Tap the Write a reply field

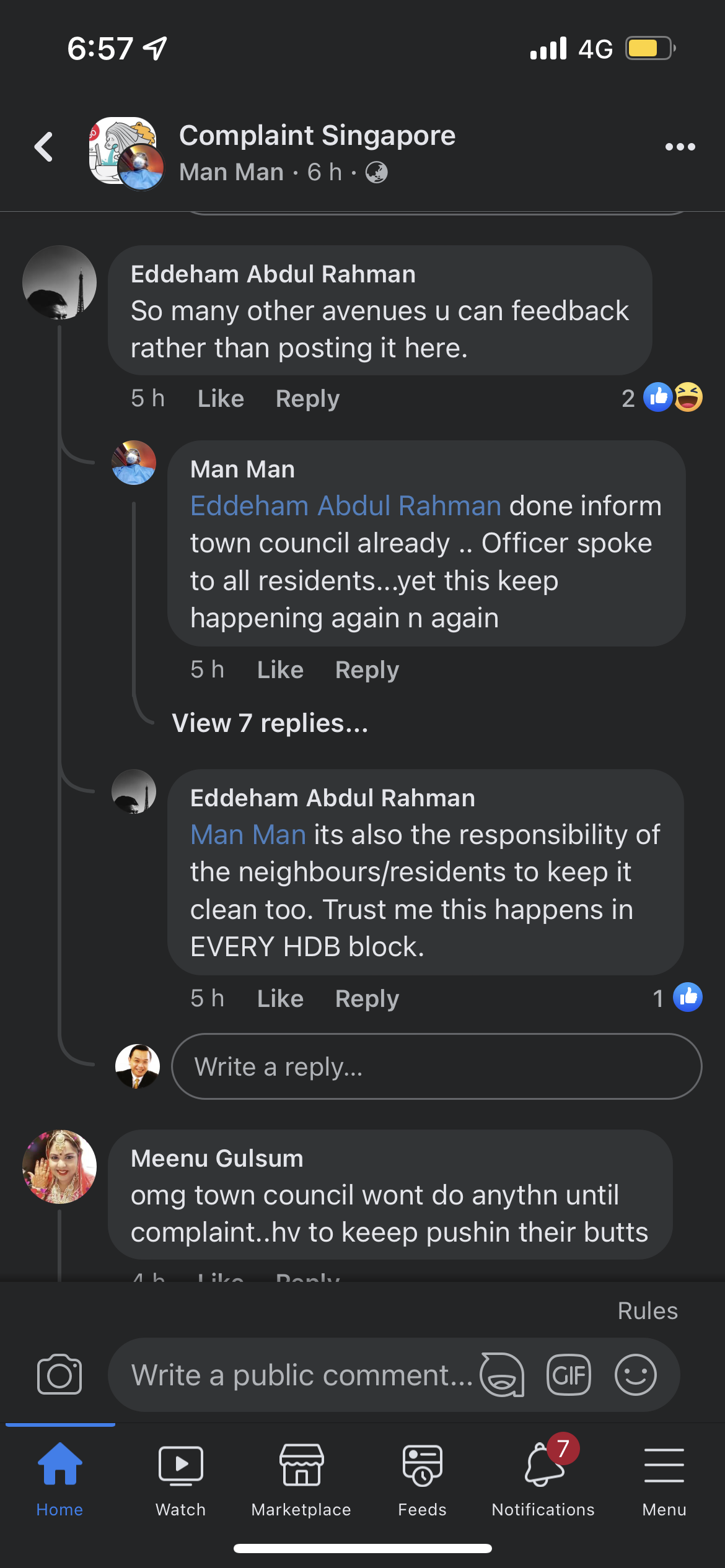(x=436, y=1066)
